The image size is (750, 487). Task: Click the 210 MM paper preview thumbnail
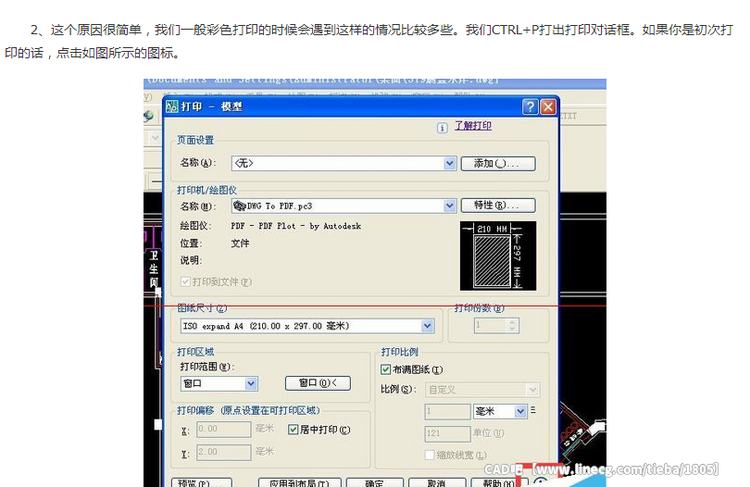498,256
